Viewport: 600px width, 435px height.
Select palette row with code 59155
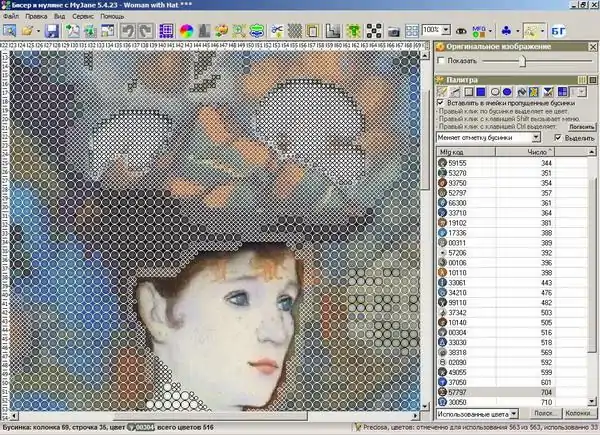512,163
